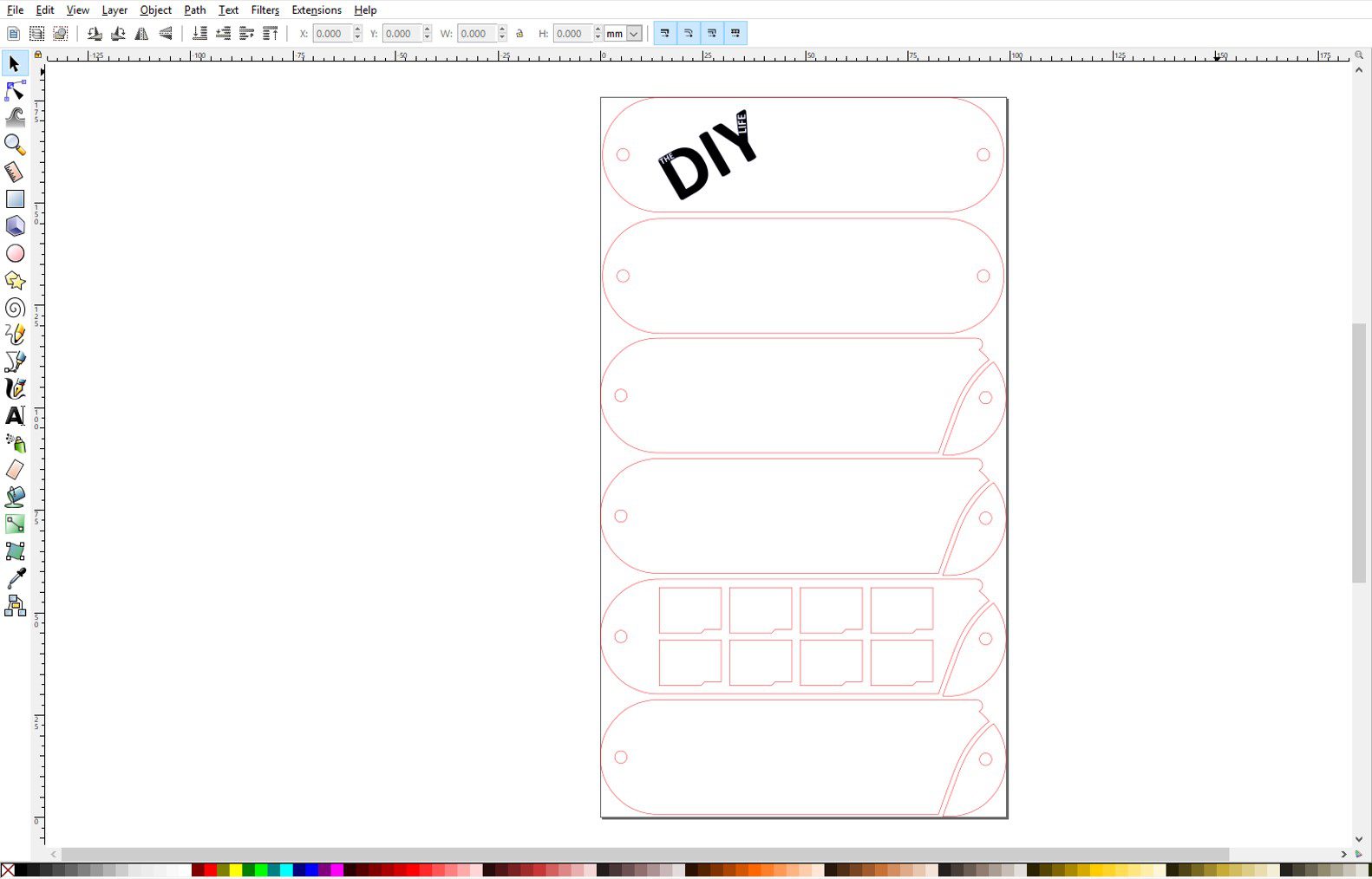
Task: Pick the Rectangle drawing tool
Action: [x=15, y=199]
